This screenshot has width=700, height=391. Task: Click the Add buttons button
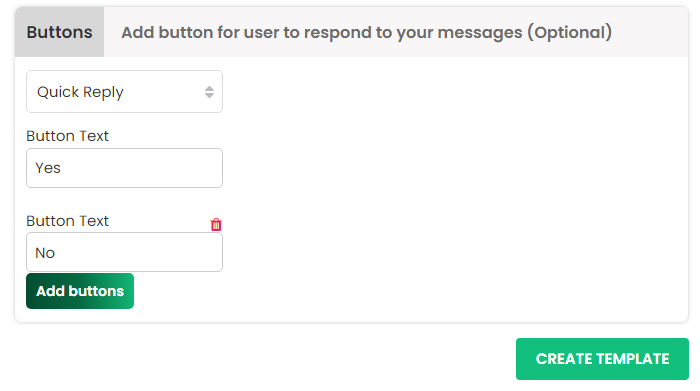tap(80, 291)
